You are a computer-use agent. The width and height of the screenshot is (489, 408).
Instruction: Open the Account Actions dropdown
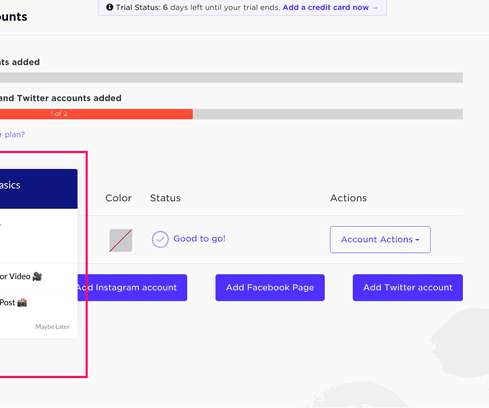click(380, 239)
